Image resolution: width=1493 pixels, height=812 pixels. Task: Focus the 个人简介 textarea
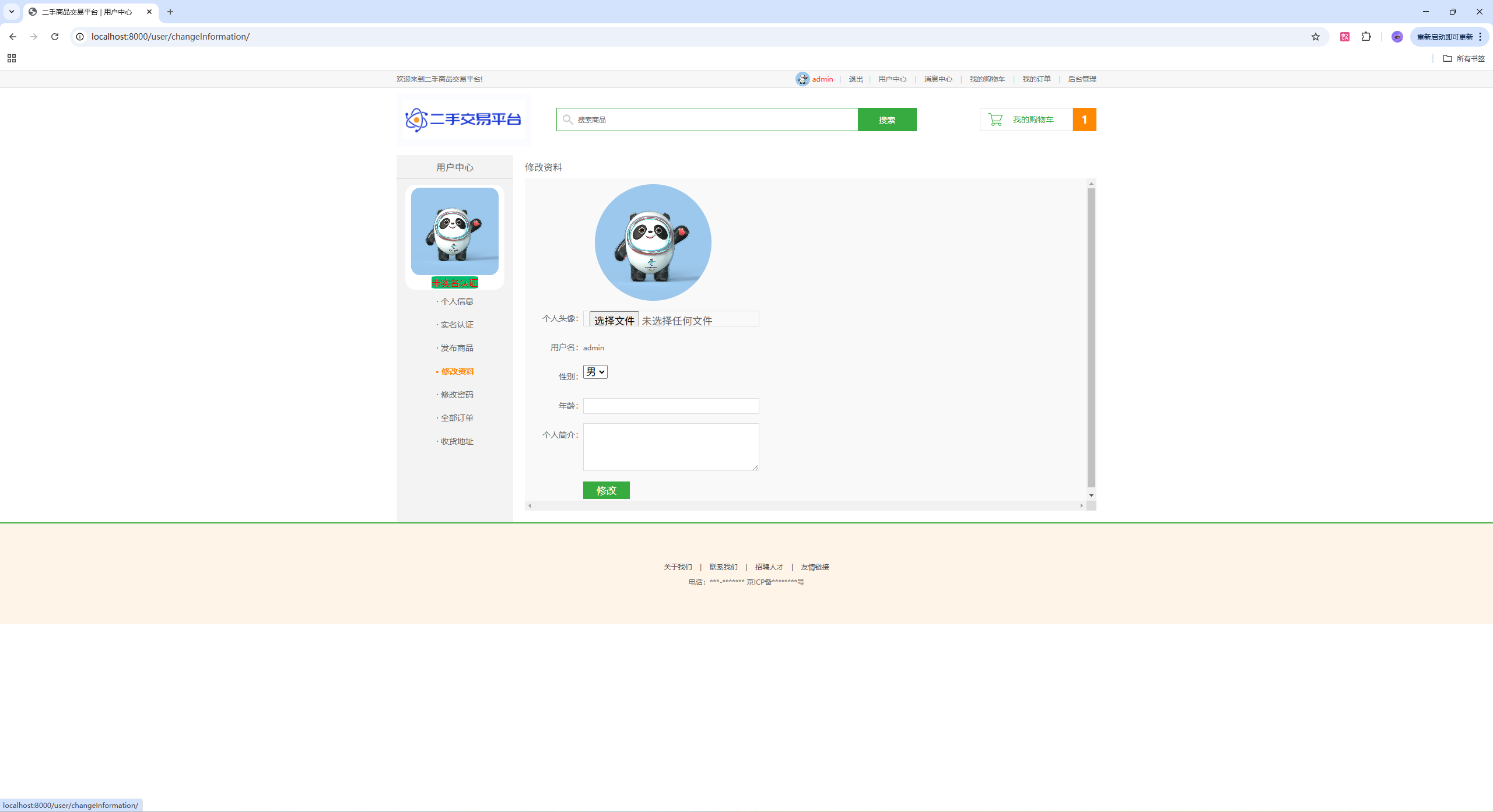(671, 447)
